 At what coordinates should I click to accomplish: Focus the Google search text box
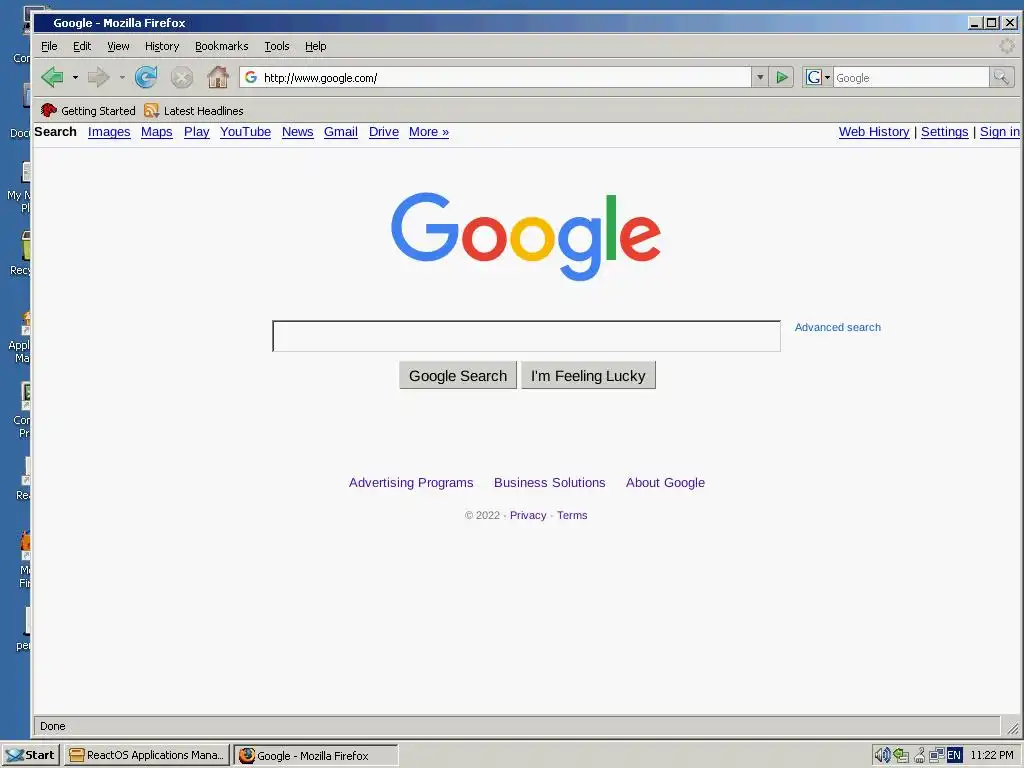pos(526,336)
